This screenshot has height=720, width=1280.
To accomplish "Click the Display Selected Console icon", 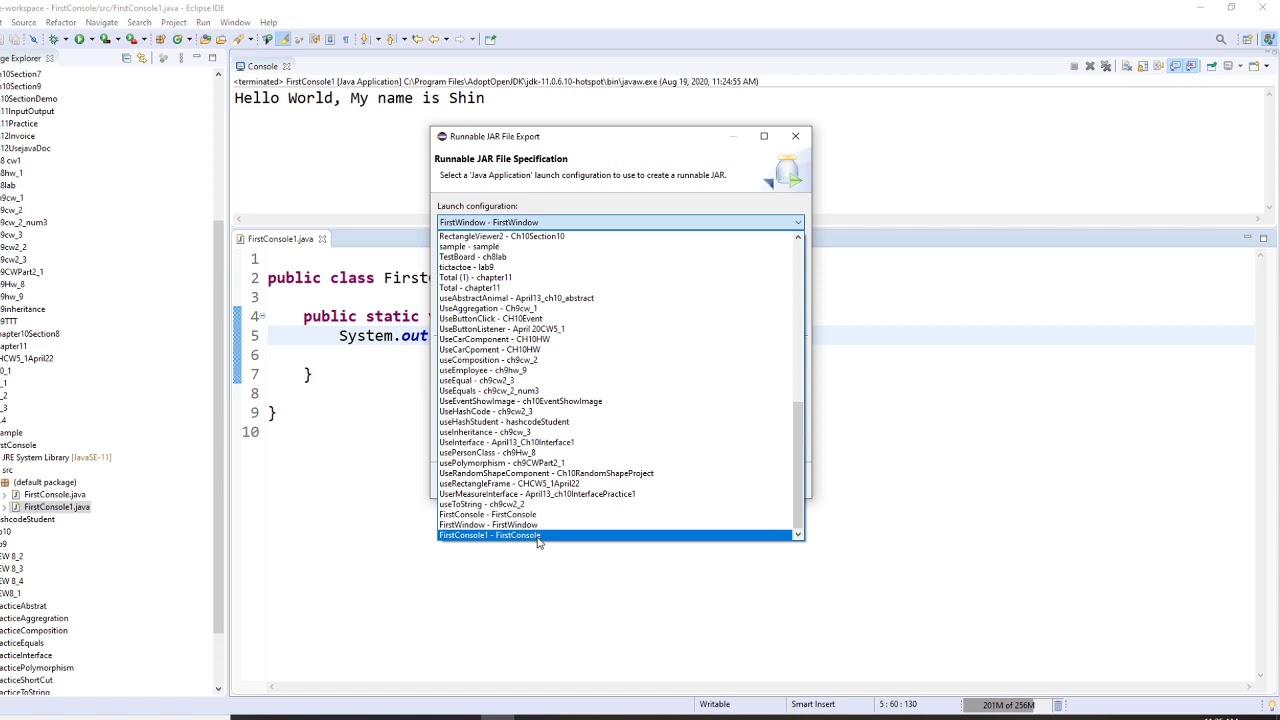I will click(1228, 66).
